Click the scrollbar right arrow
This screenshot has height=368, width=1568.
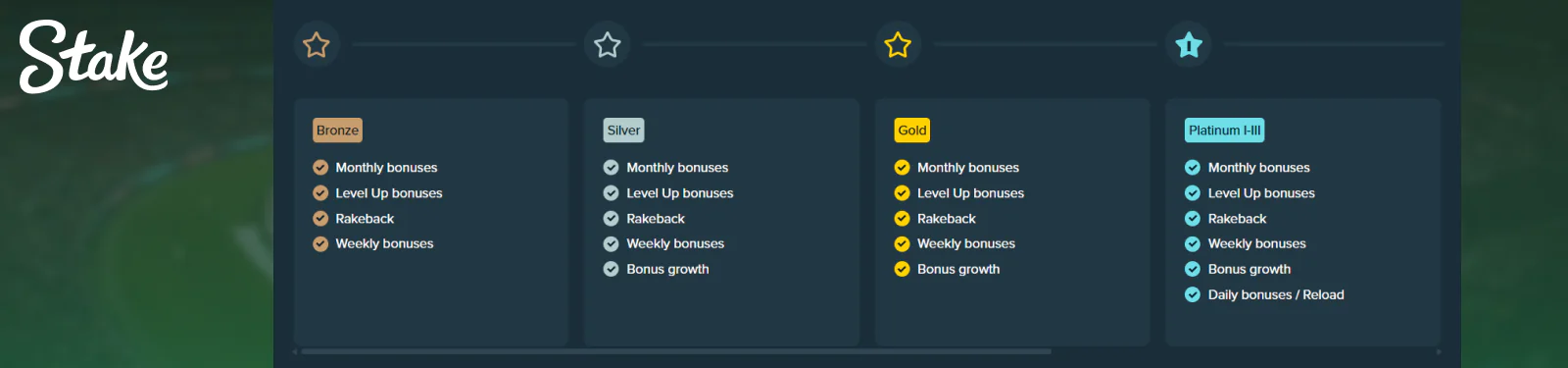[1439, 351]
